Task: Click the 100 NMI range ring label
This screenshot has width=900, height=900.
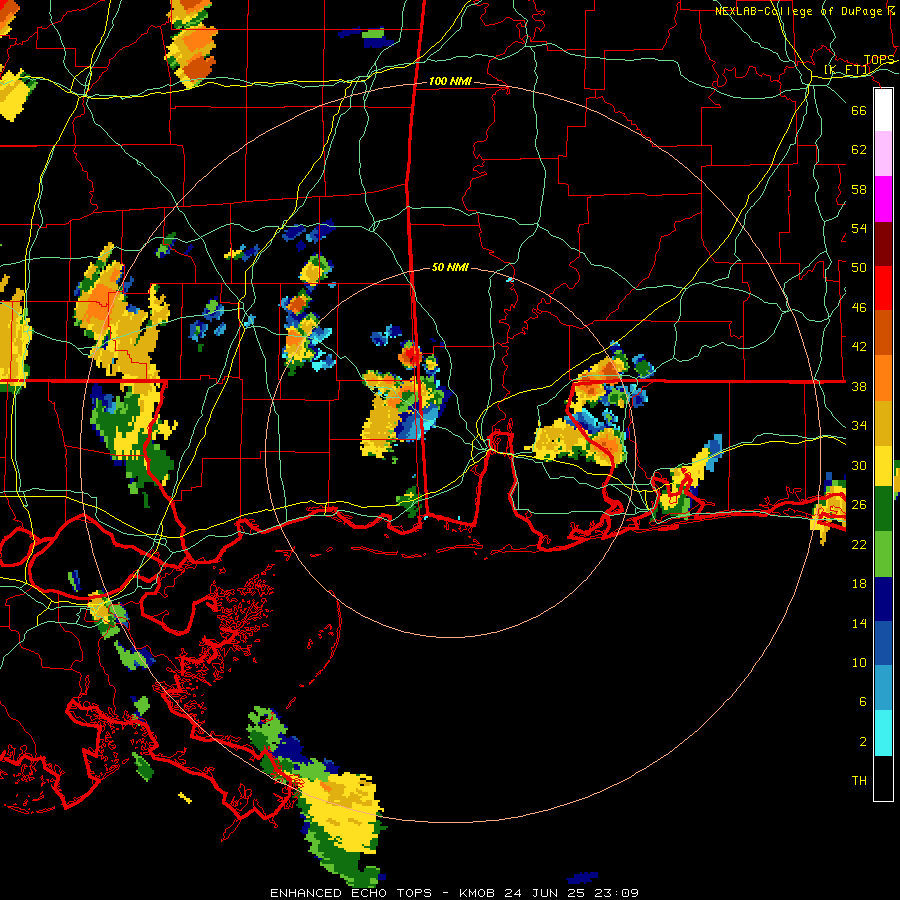Action: 450,81
